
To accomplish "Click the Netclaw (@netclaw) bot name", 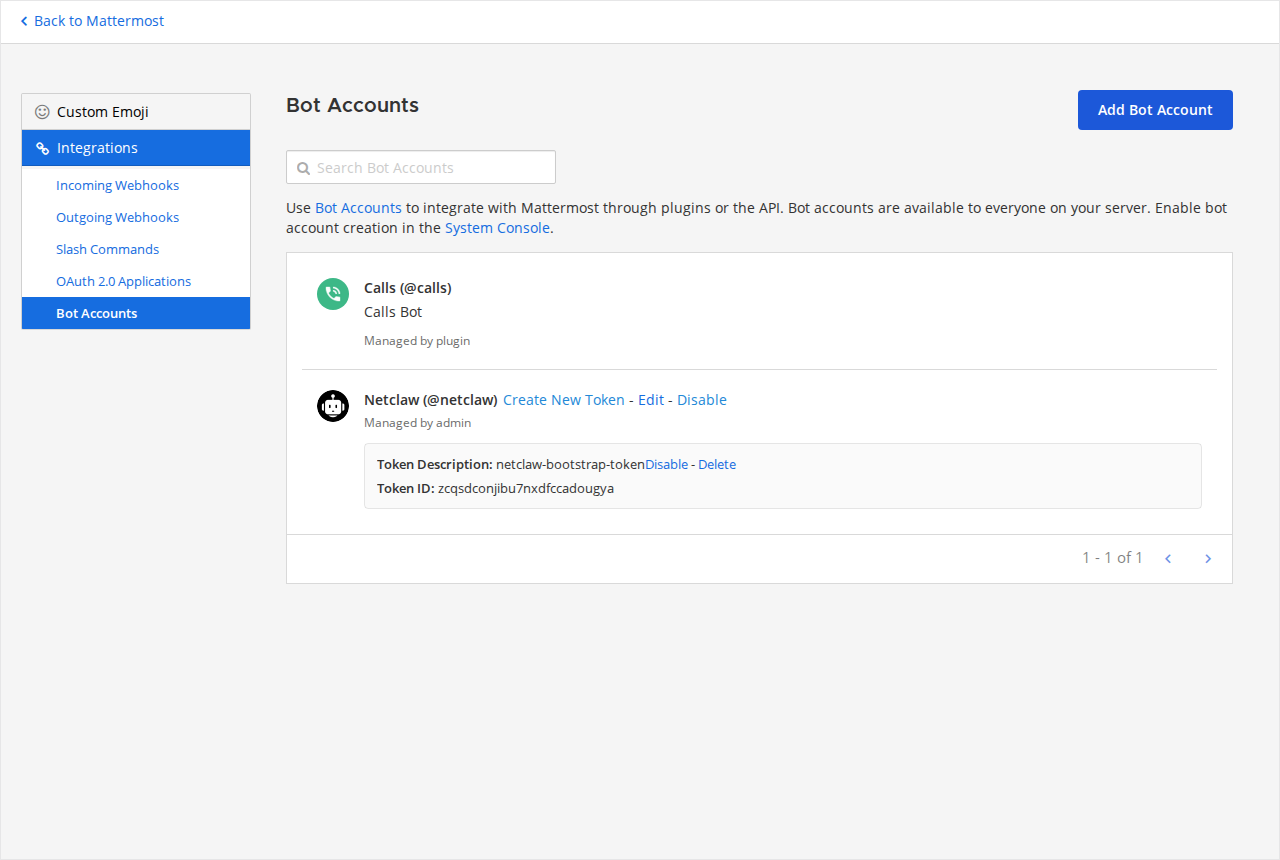I will 431,400.
